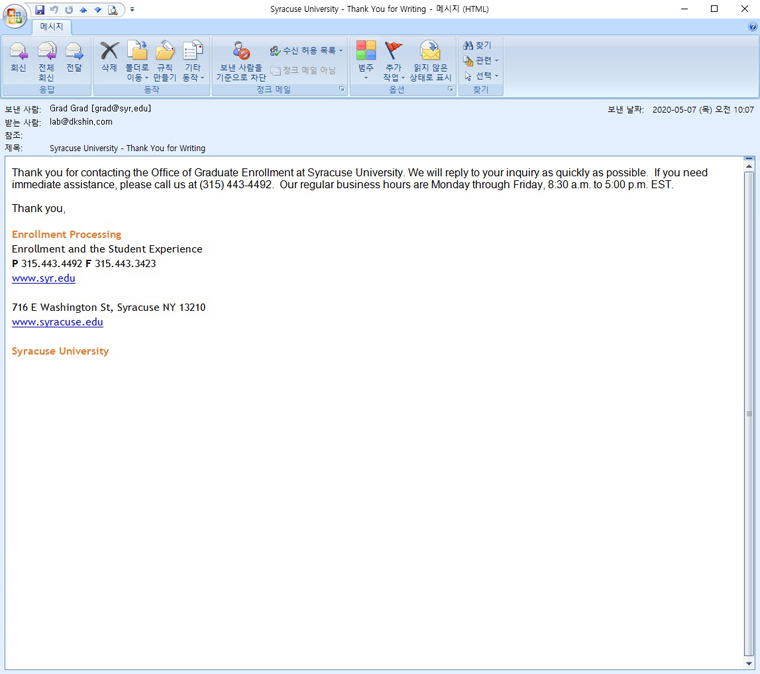Open junk mail group dialog launcher

pyautogui.click(x=341, y=89)
